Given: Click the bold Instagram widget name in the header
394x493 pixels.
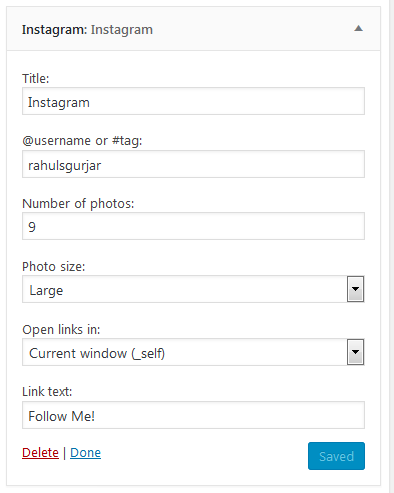Looking at the screenshot, I should pos(54,30).
